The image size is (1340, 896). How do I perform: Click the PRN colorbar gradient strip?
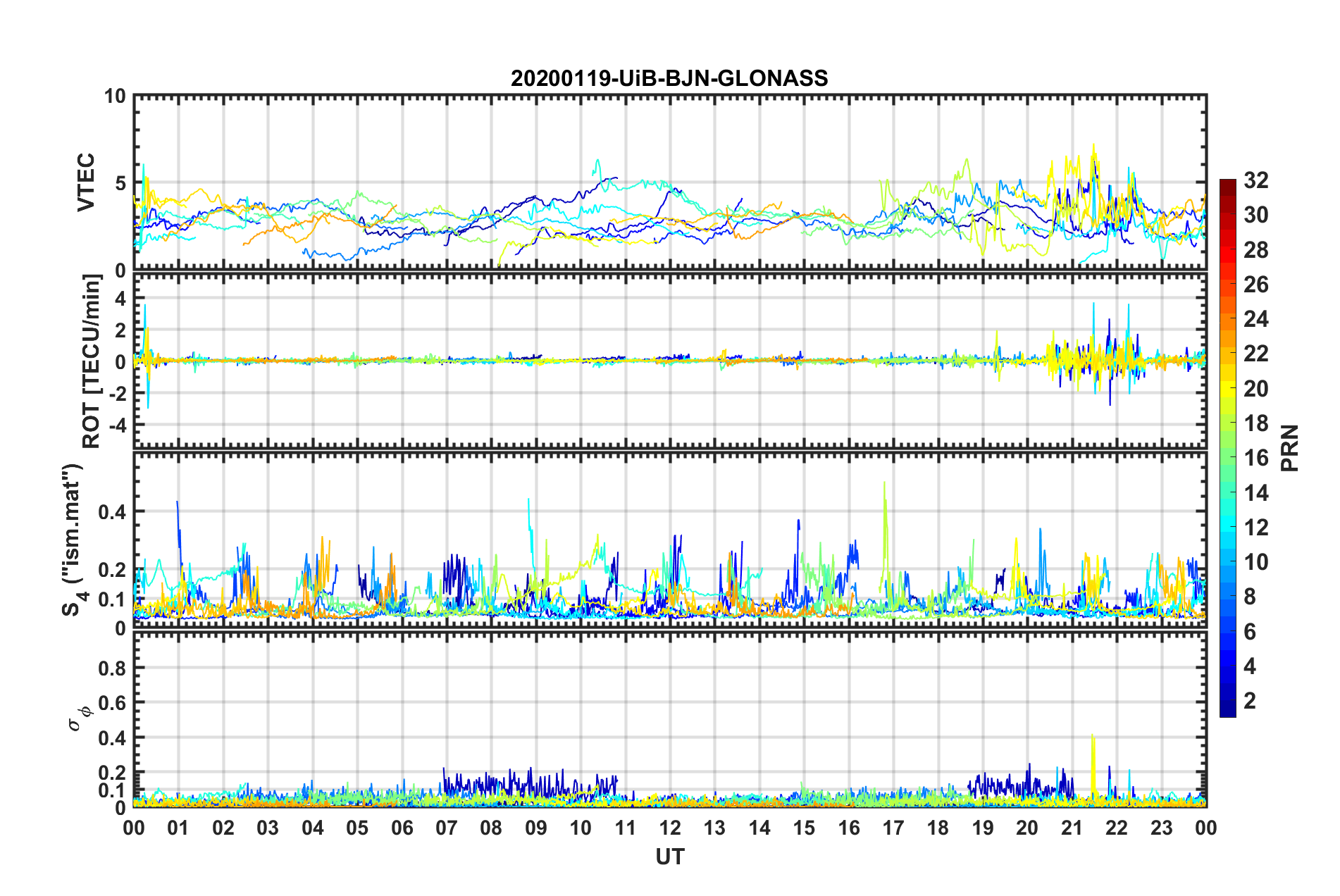tap(1227, 448)
